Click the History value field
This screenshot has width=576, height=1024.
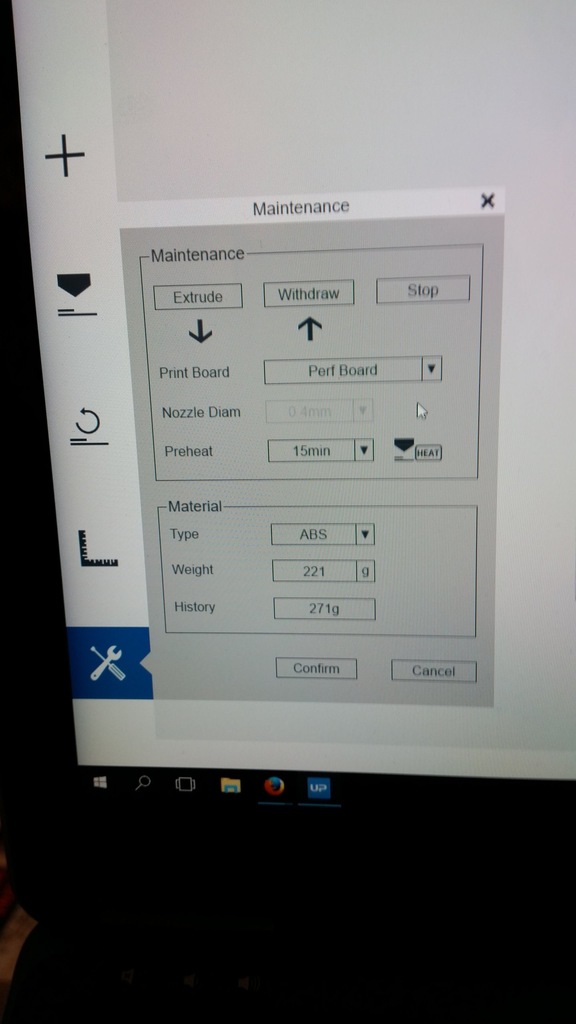point(325,609)
